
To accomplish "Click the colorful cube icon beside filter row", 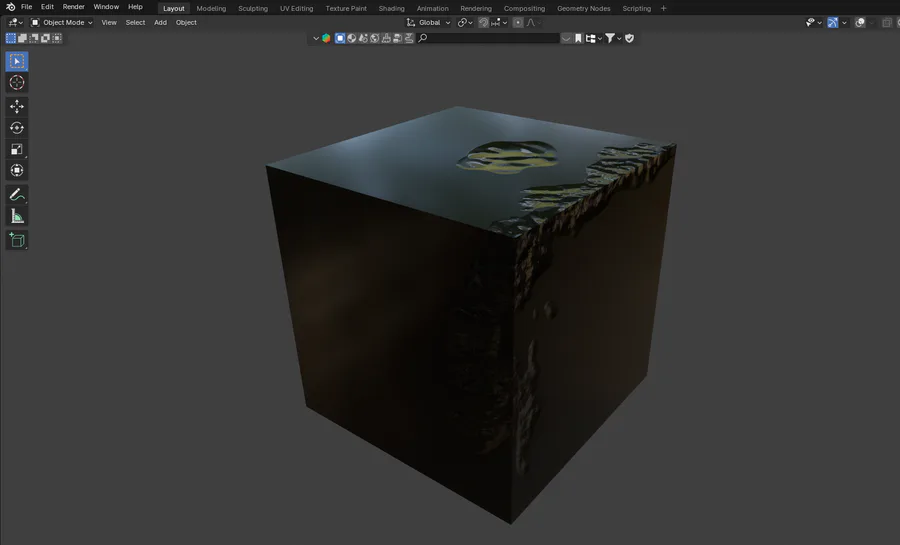I will click(326, 38).
